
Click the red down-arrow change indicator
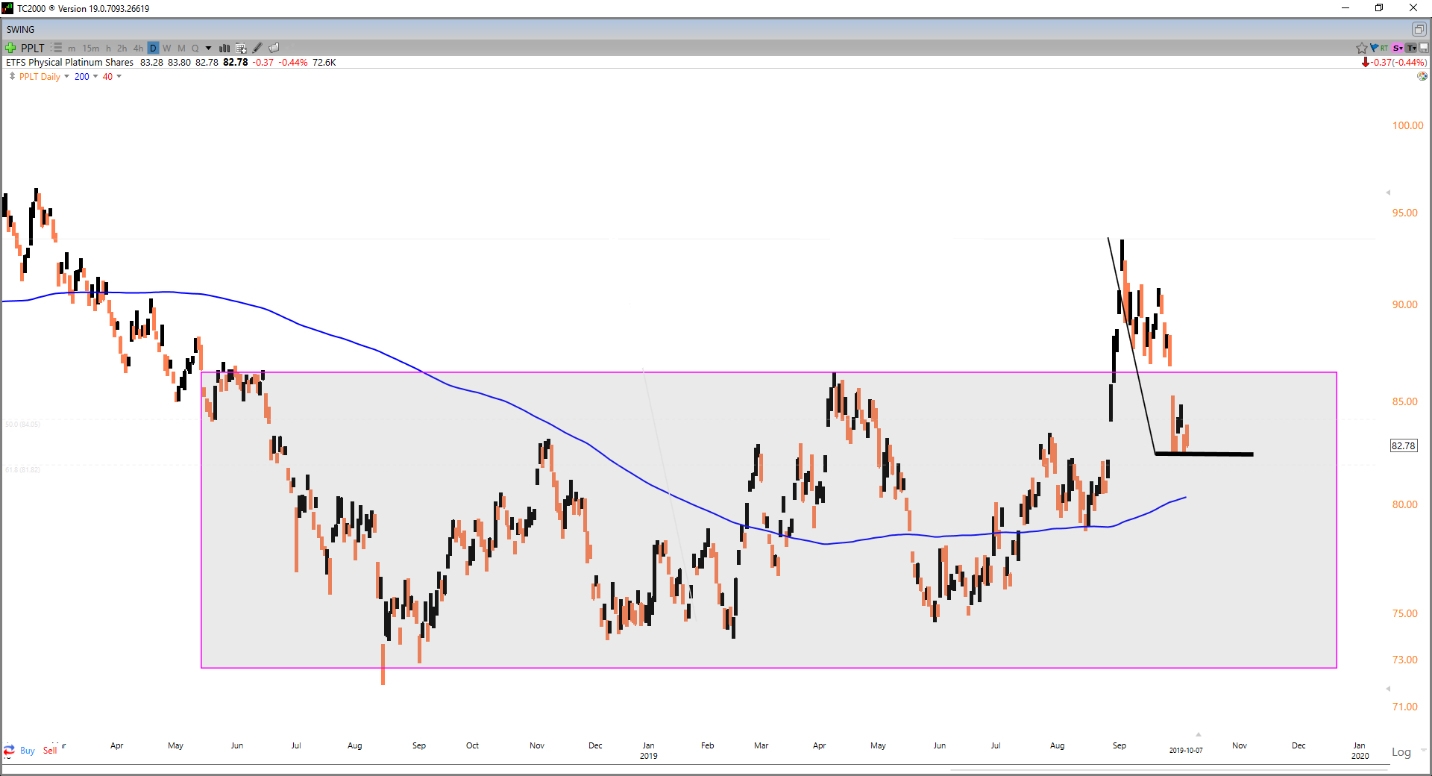click(1366, 62)
